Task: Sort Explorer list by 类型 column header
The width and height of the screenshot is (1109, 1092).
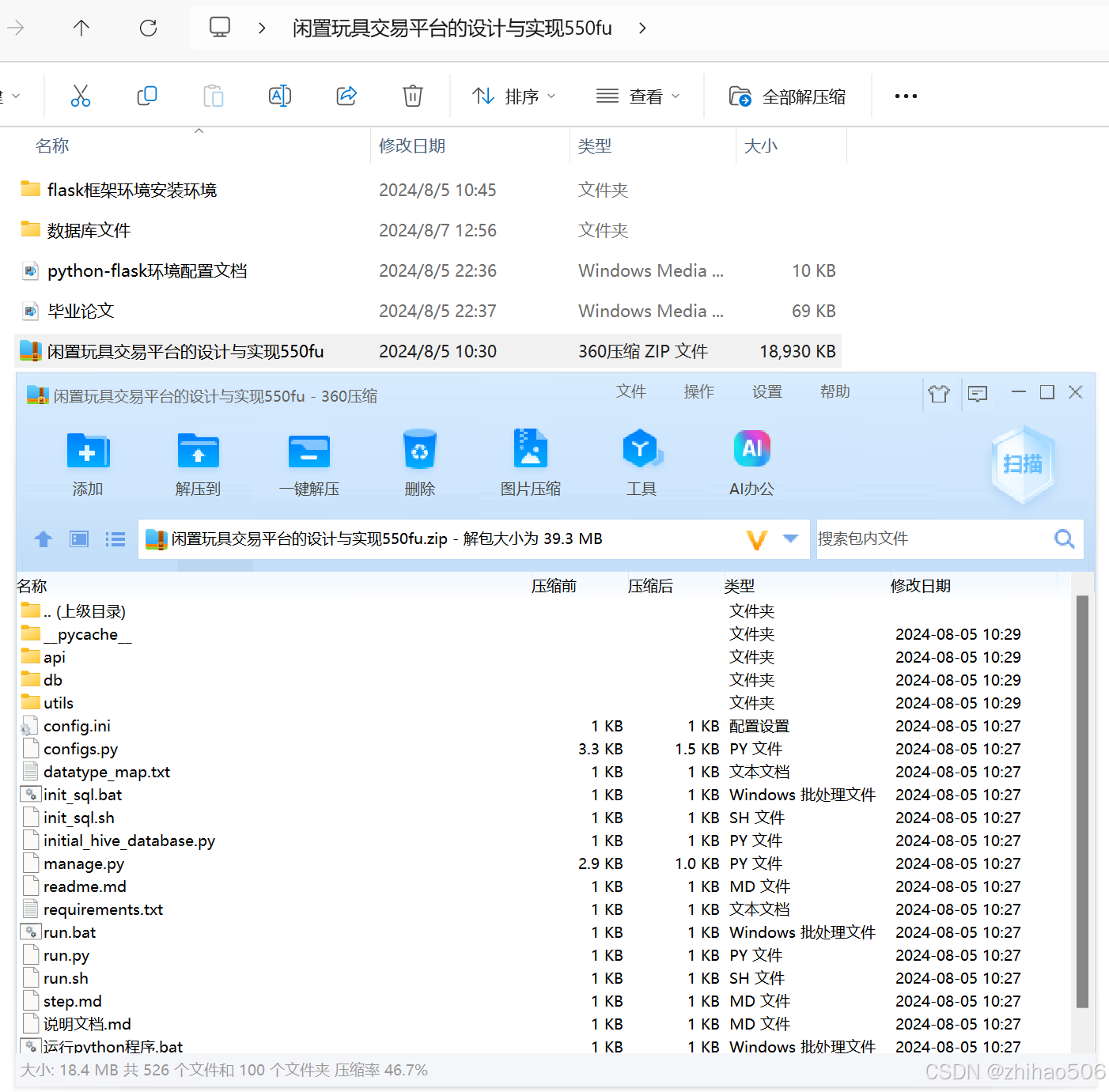Action: pos(595,146)
